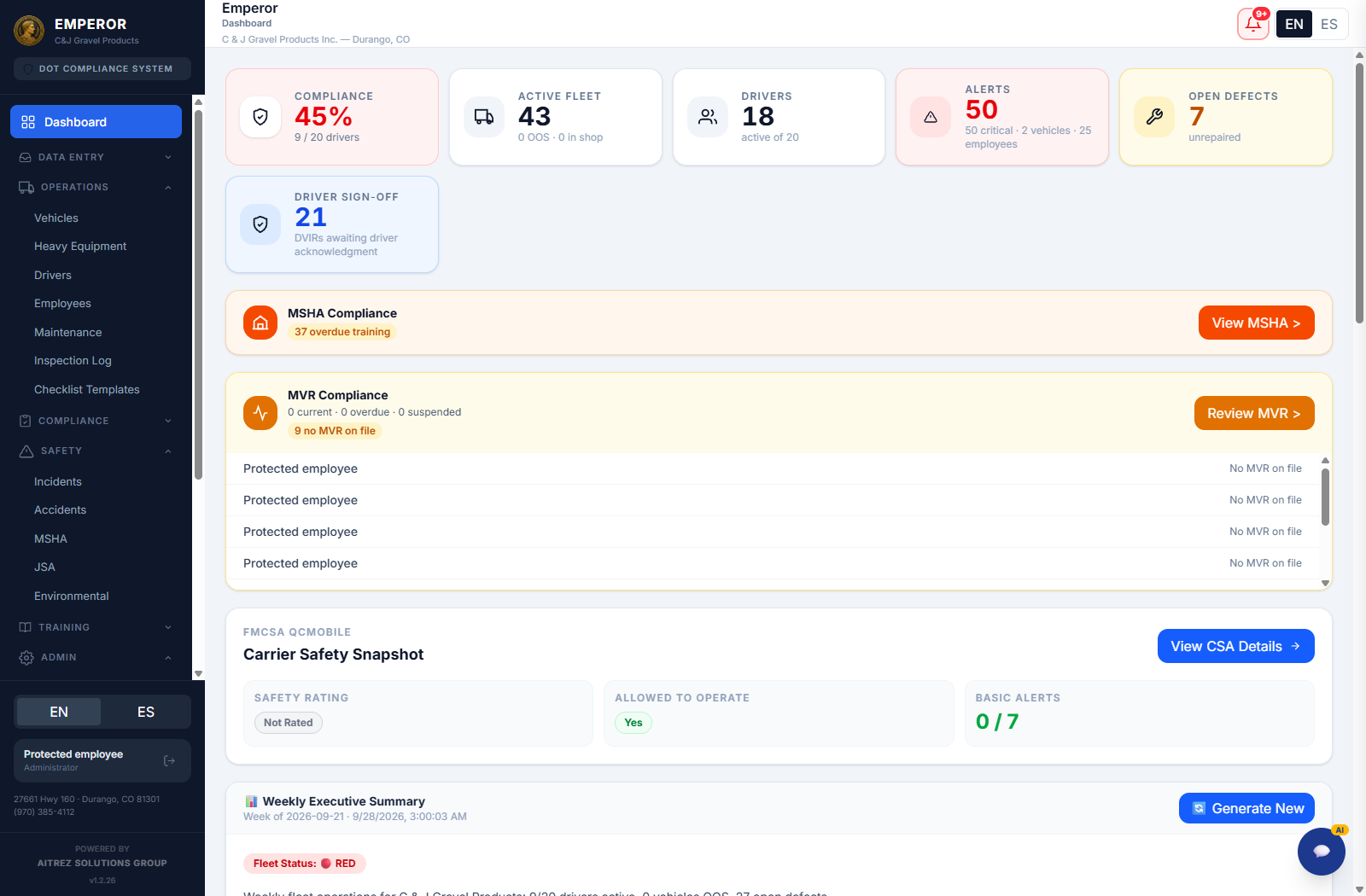This screenshot has width=1366, height=896.
Task: Open Dashboard in the sidebar
Action: coord(96,122)
